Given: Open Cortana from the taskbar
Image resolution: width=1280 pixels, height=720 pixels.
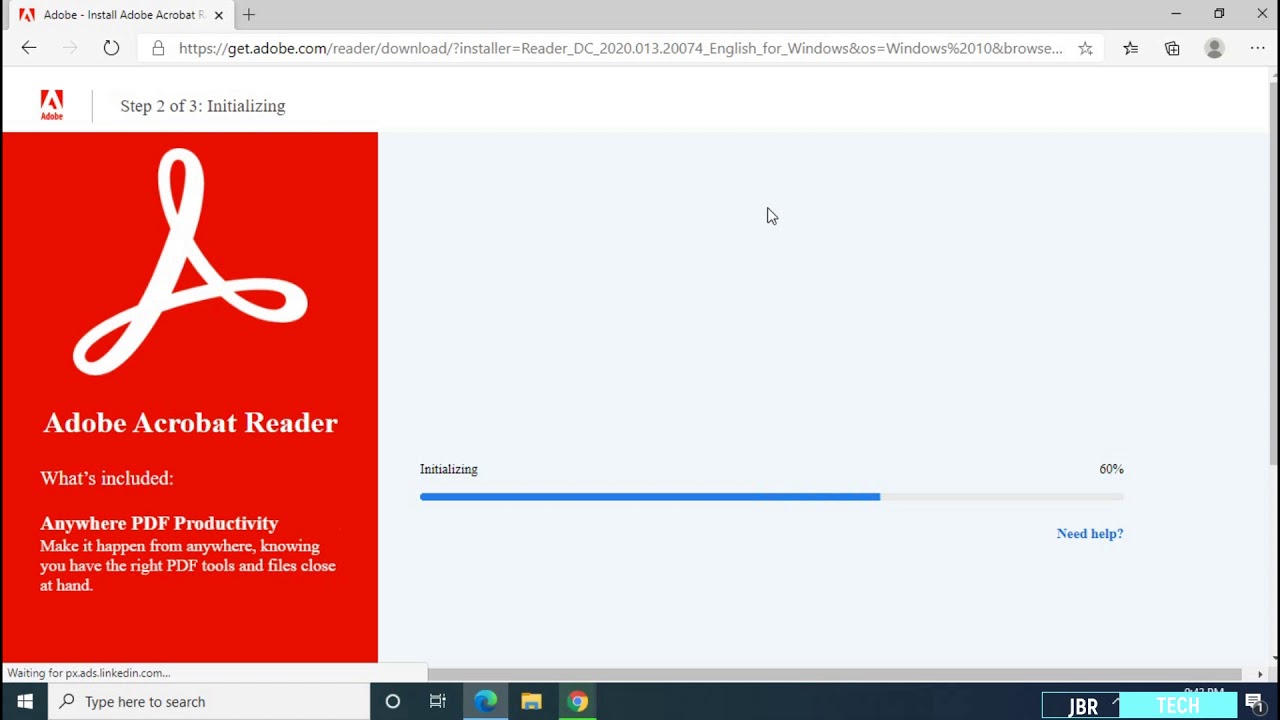Looking at the screenshot, I should (393, 702).
